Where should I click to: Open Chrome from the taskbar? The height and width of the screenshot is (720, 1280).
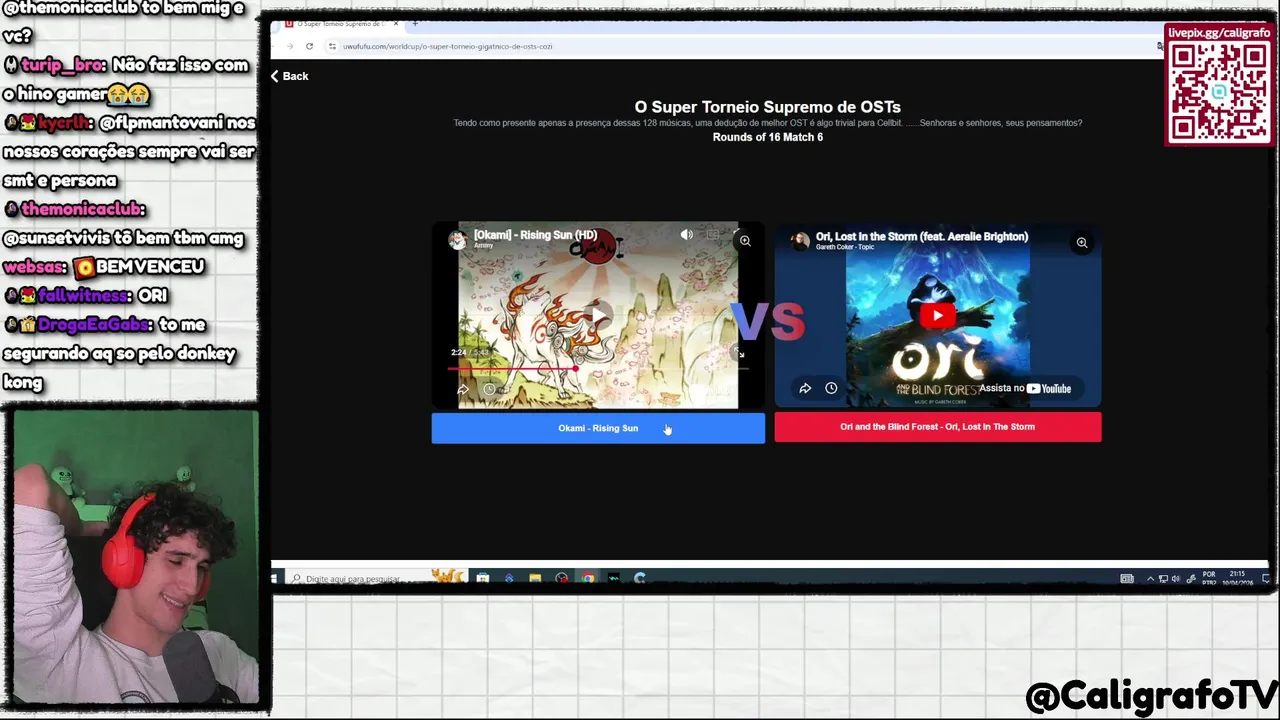[587, 578]
